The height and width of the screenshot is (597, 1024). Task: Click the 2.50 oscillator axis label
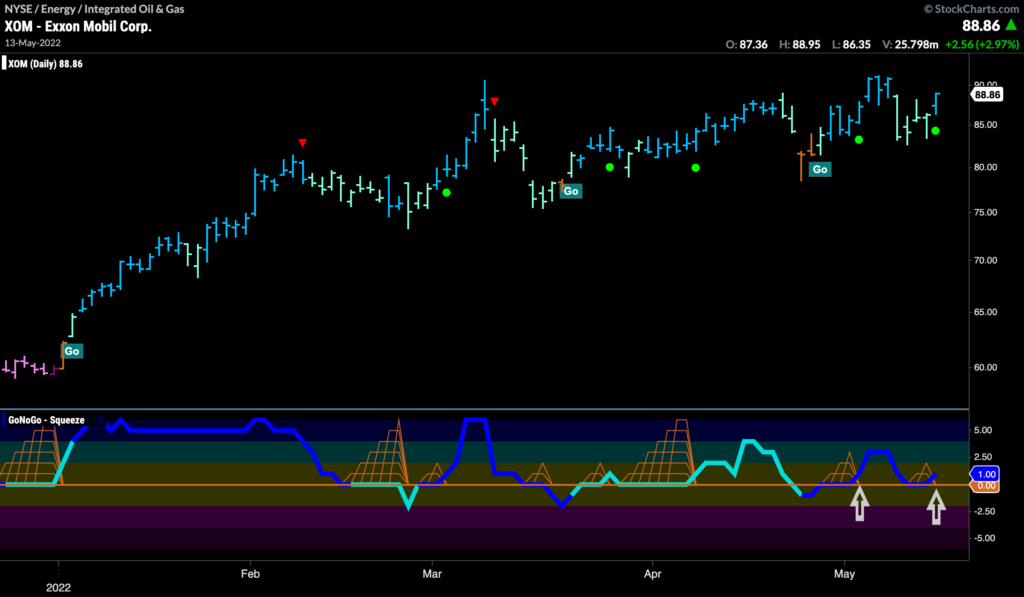click(983, 457)
